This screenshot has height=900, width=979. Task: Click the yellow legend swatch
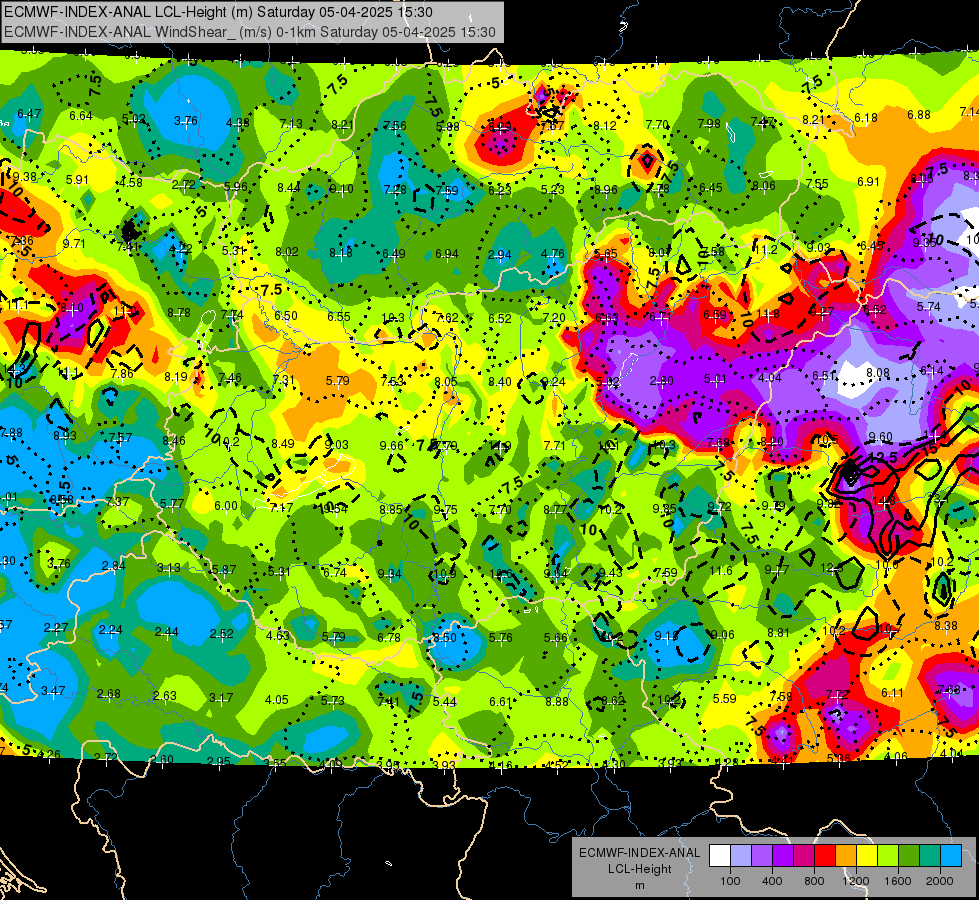(x=867, y=856)
